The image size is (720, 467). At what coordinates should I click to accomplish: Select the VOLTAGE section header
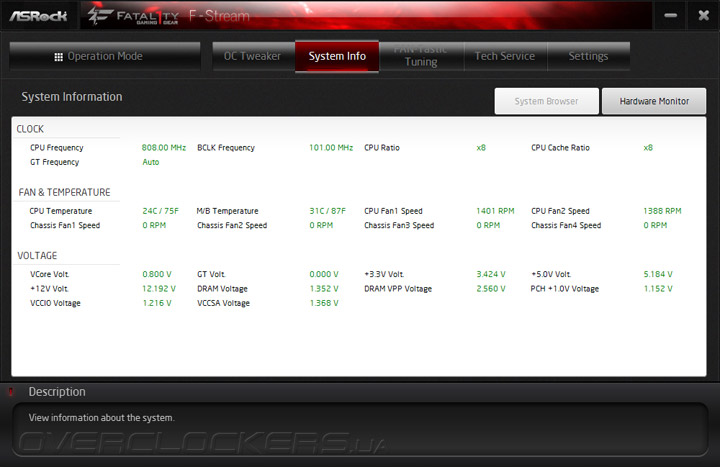click(37, 256)
